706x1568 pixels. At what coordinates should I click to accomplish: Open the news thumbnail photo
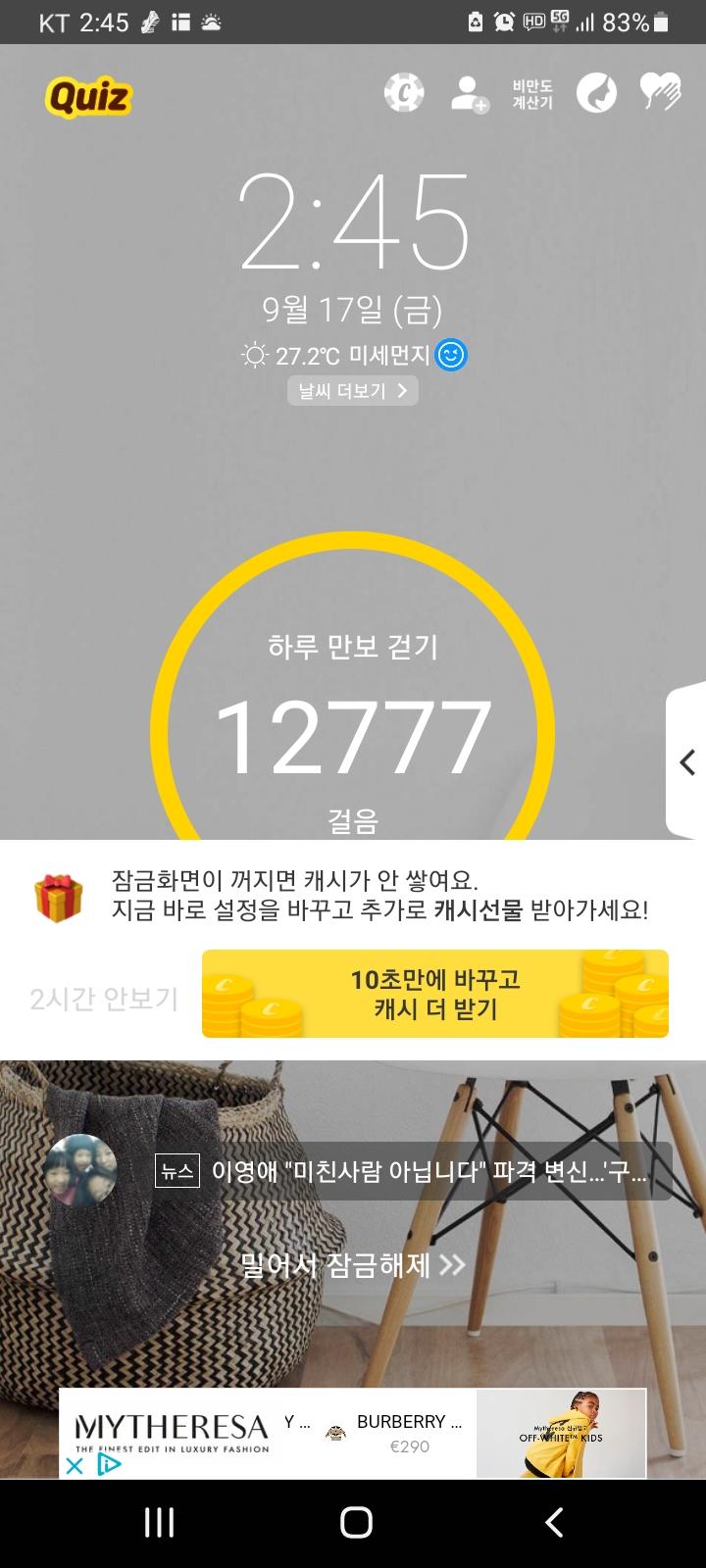coord(80,1170)
